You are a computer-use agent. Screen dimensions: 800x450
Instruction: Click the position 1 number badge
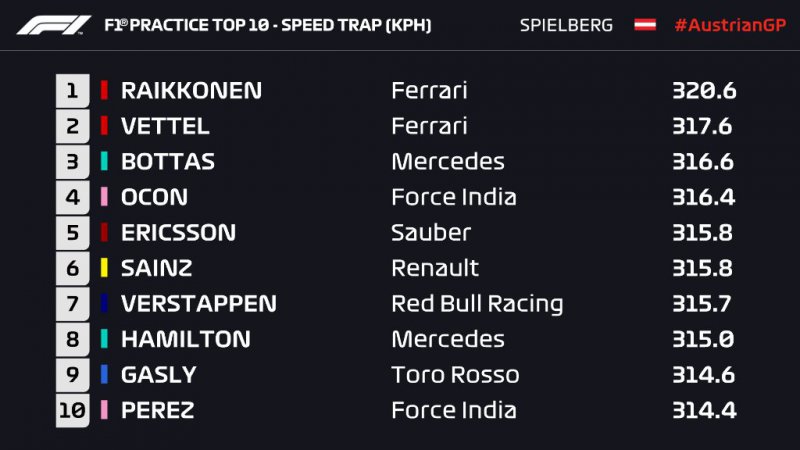tap(72, 91)
